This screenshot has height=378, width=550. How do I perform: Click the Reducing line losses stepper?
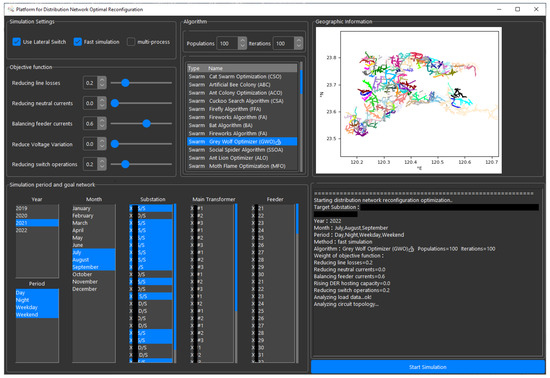tap(102, 83)
